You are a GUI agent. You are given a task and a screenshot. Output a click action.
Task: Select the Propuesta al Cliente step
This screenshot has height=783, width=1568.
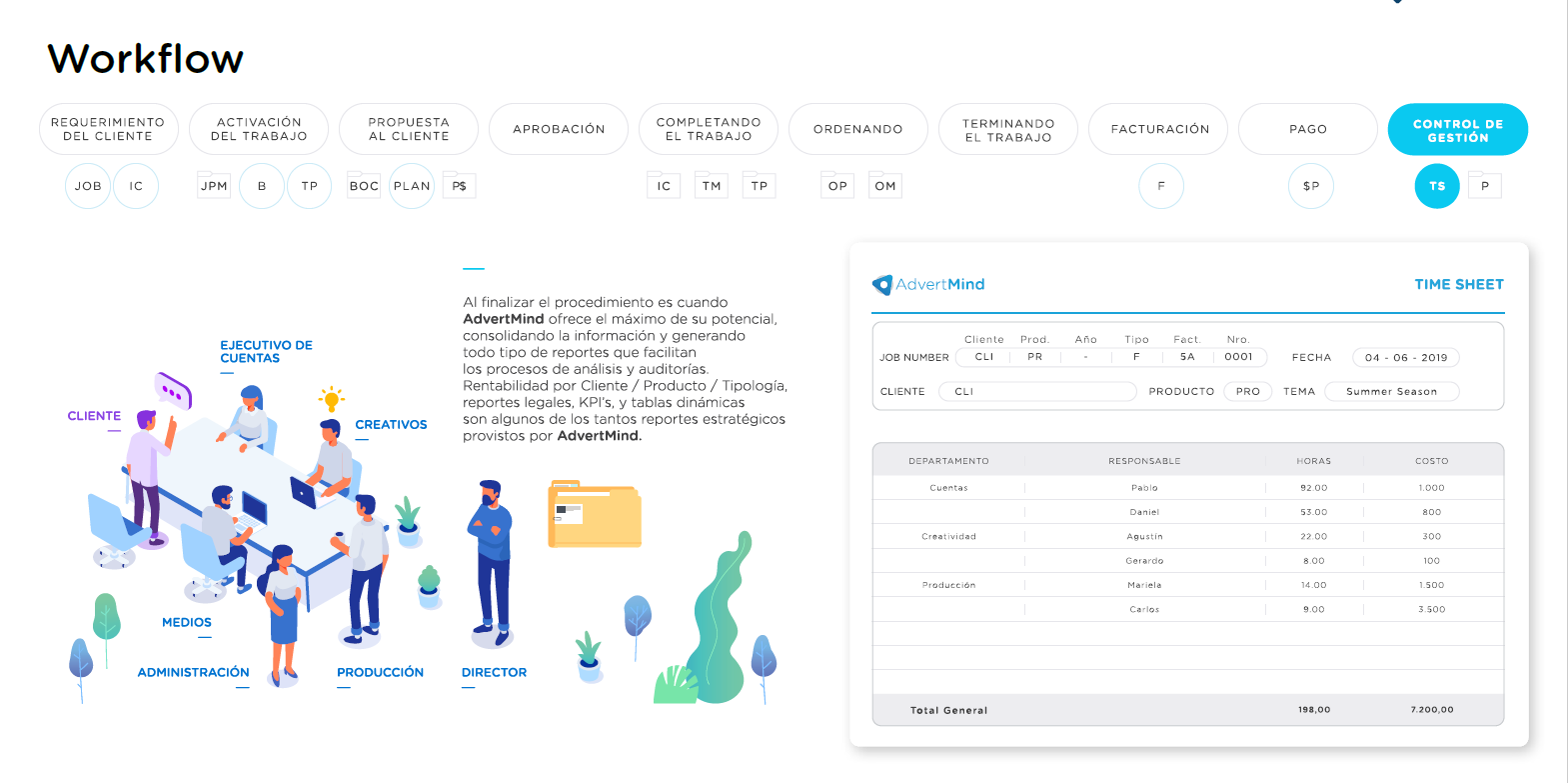pyautogui.click(x=409, y=130)
